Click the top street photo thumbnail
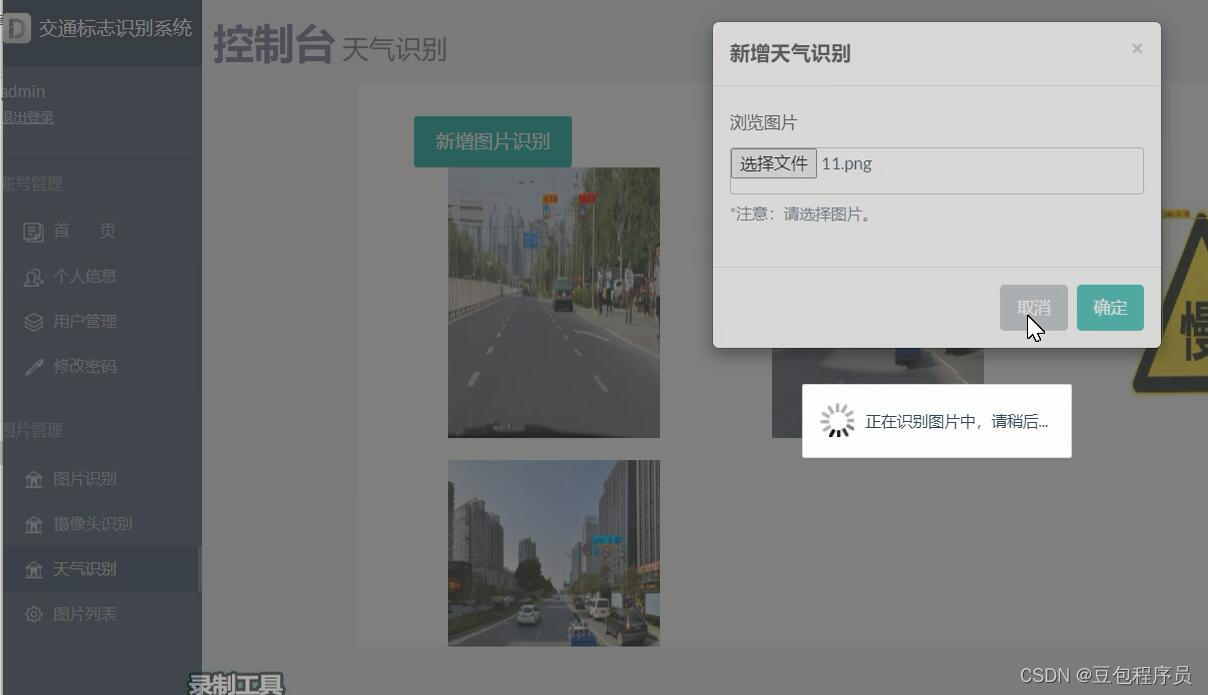This screenshot has height=695, width=1208. tap(553, 302)
